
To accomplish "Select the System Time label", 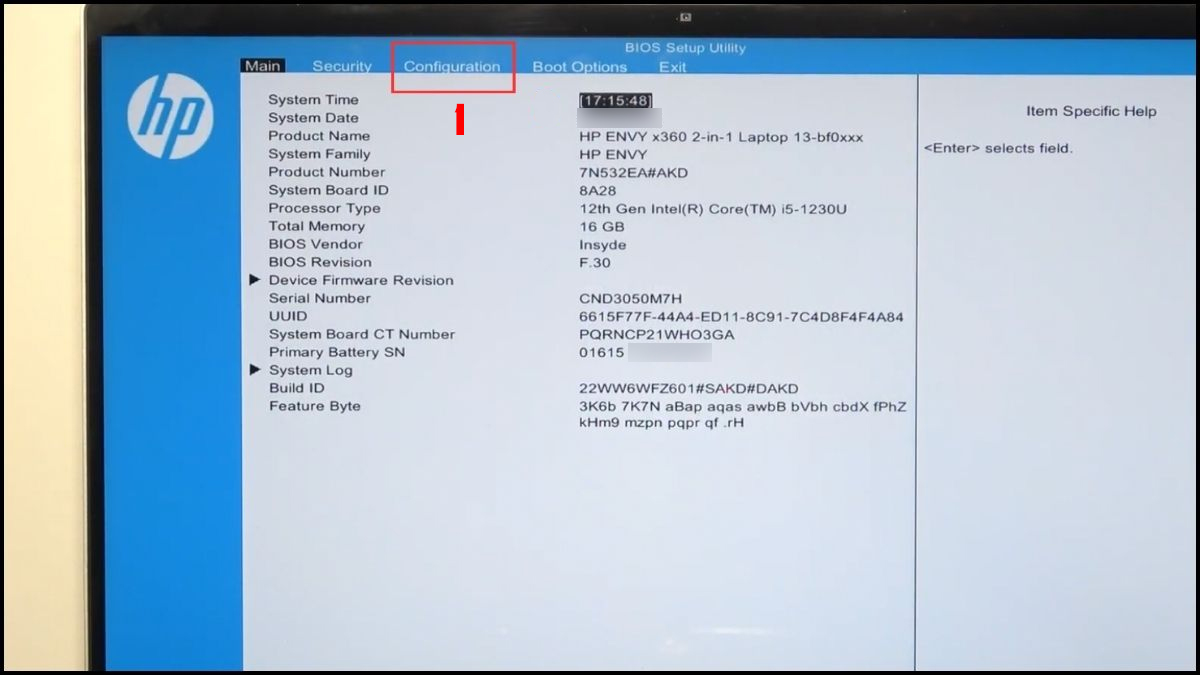I will 313,100.
